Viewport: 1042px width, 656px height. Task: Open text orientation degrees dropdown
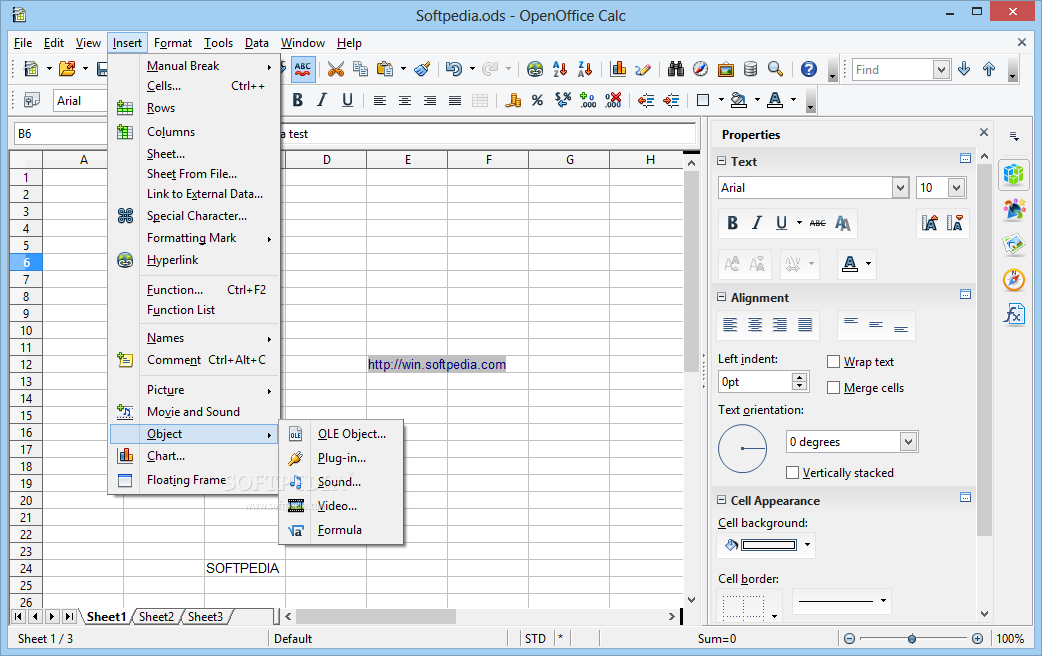pos(908,442)
